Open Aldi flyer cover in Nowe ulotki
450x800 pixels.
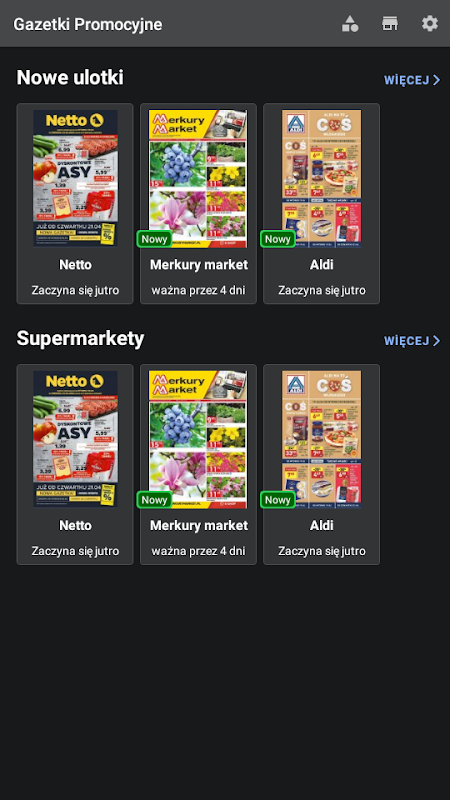321,178
